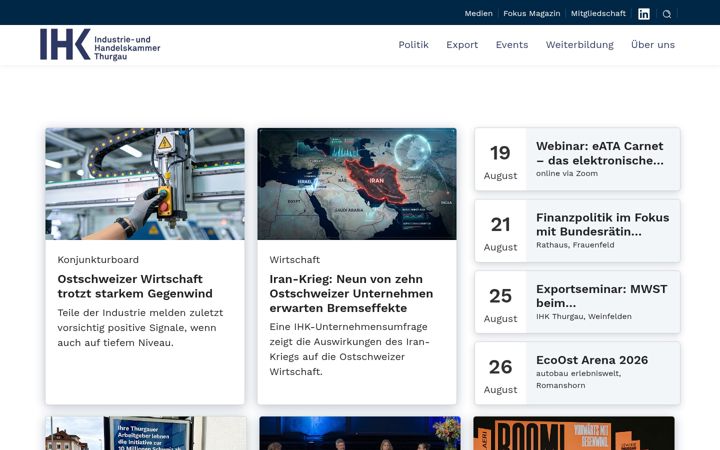Open event 'Exportseminar: MWST beim...'
The image size is (720, 450).
point(602,296)
